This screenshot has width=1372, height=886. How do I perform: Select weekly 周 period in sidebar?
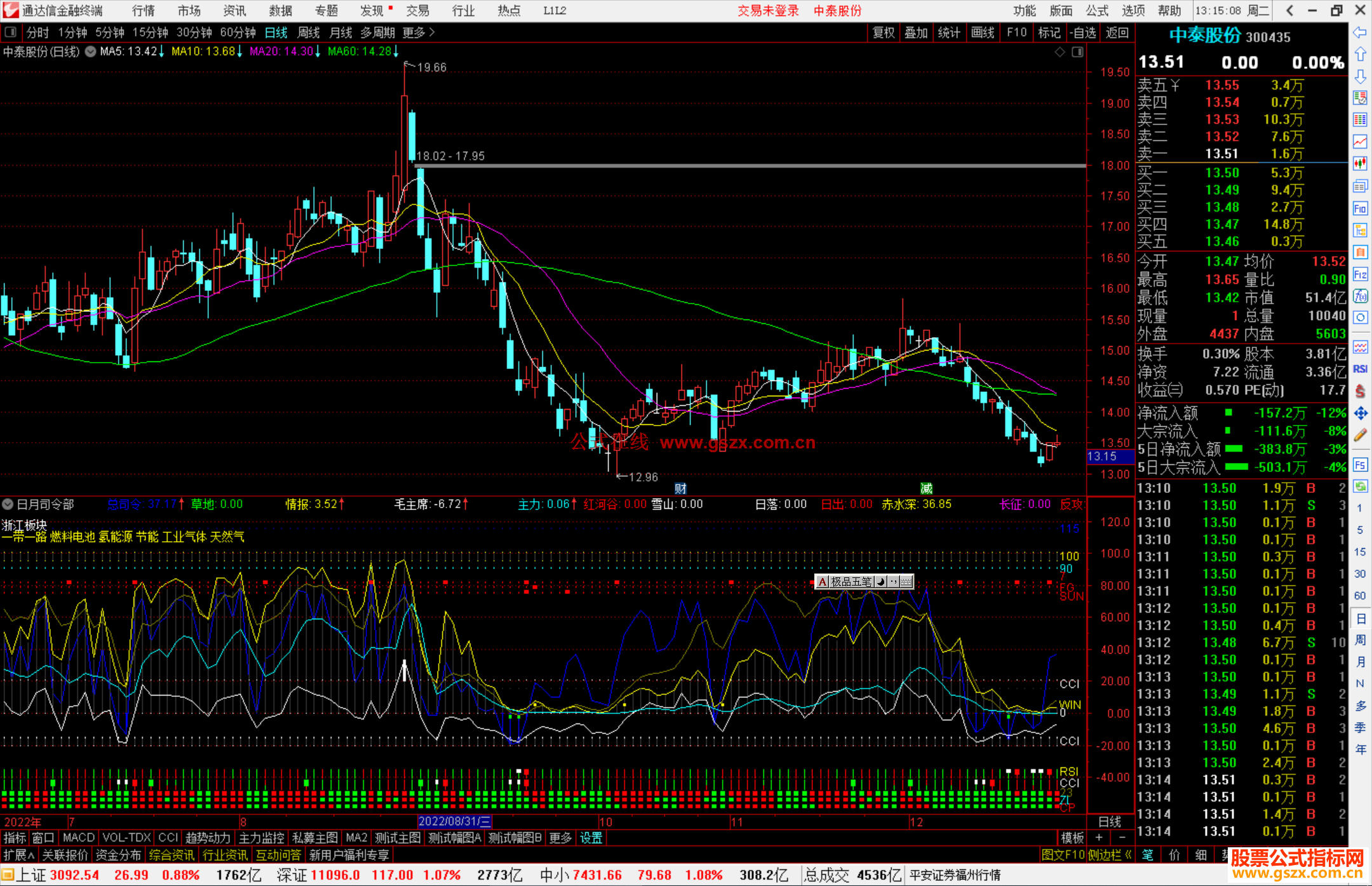(1360, 640)
